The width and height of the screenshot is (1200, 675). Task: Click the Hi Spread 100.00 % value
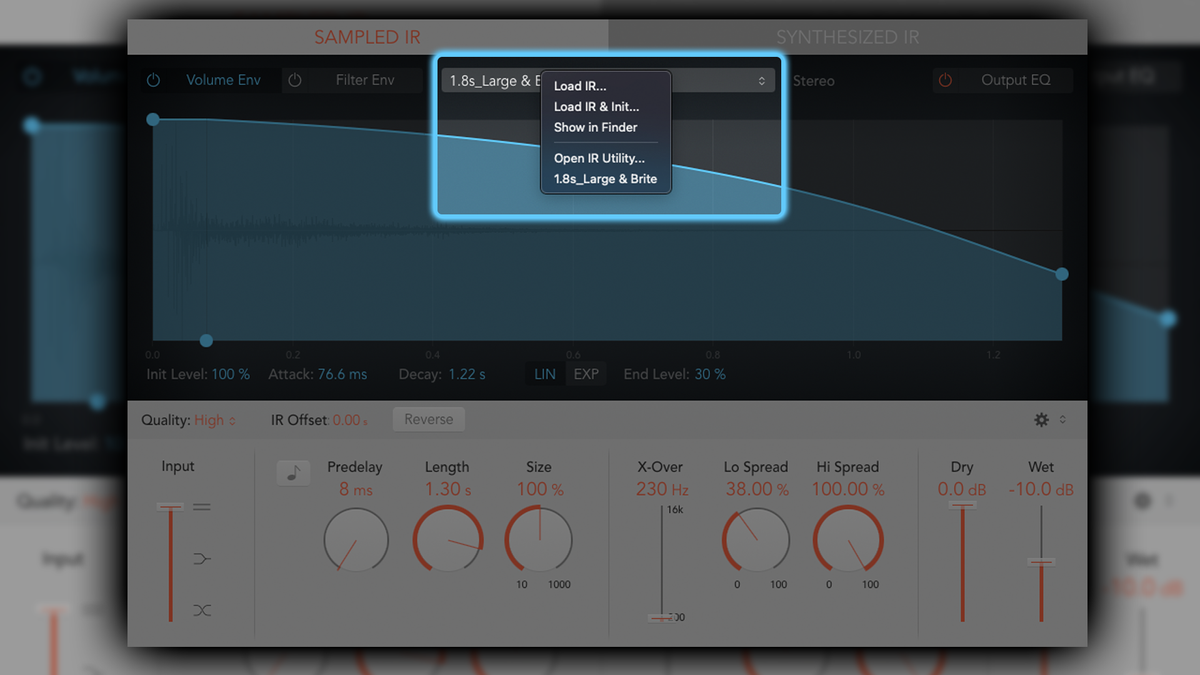click(x=848, y=489)
